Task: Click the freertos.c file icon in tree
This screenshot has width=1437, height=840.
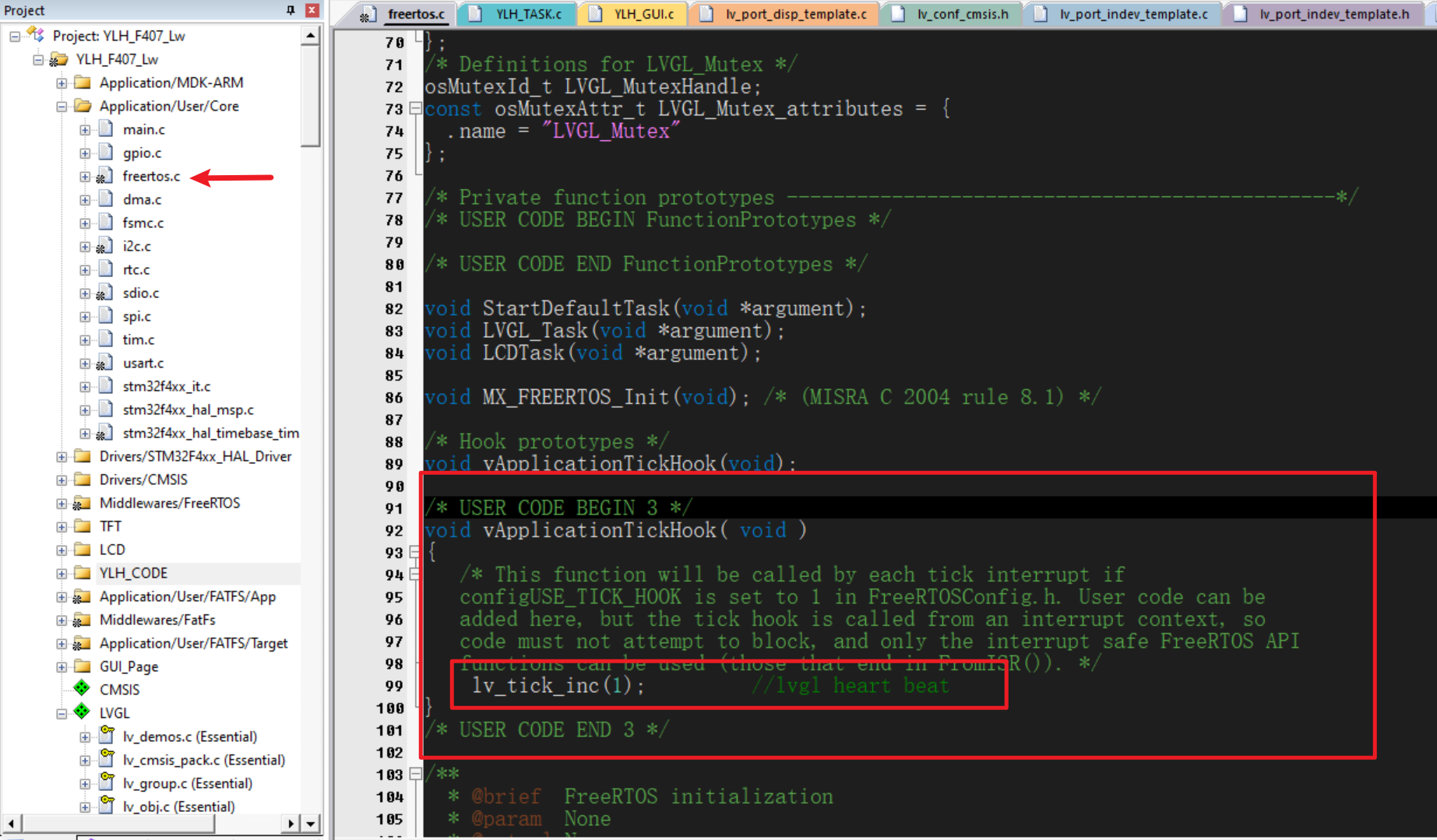Action: coord(105,176)
